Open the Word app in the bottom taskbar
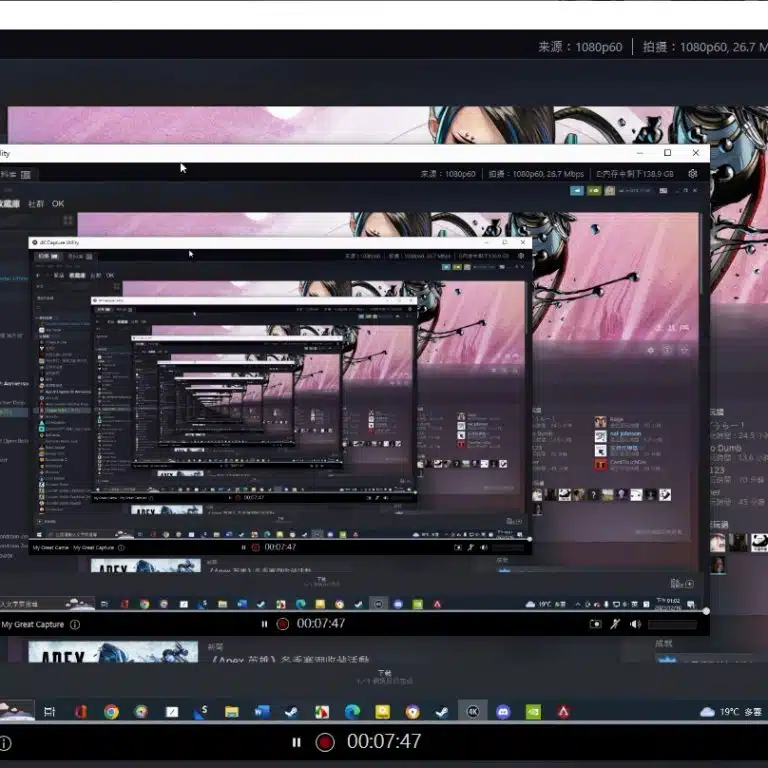The image size is (768, 768). 262,712
